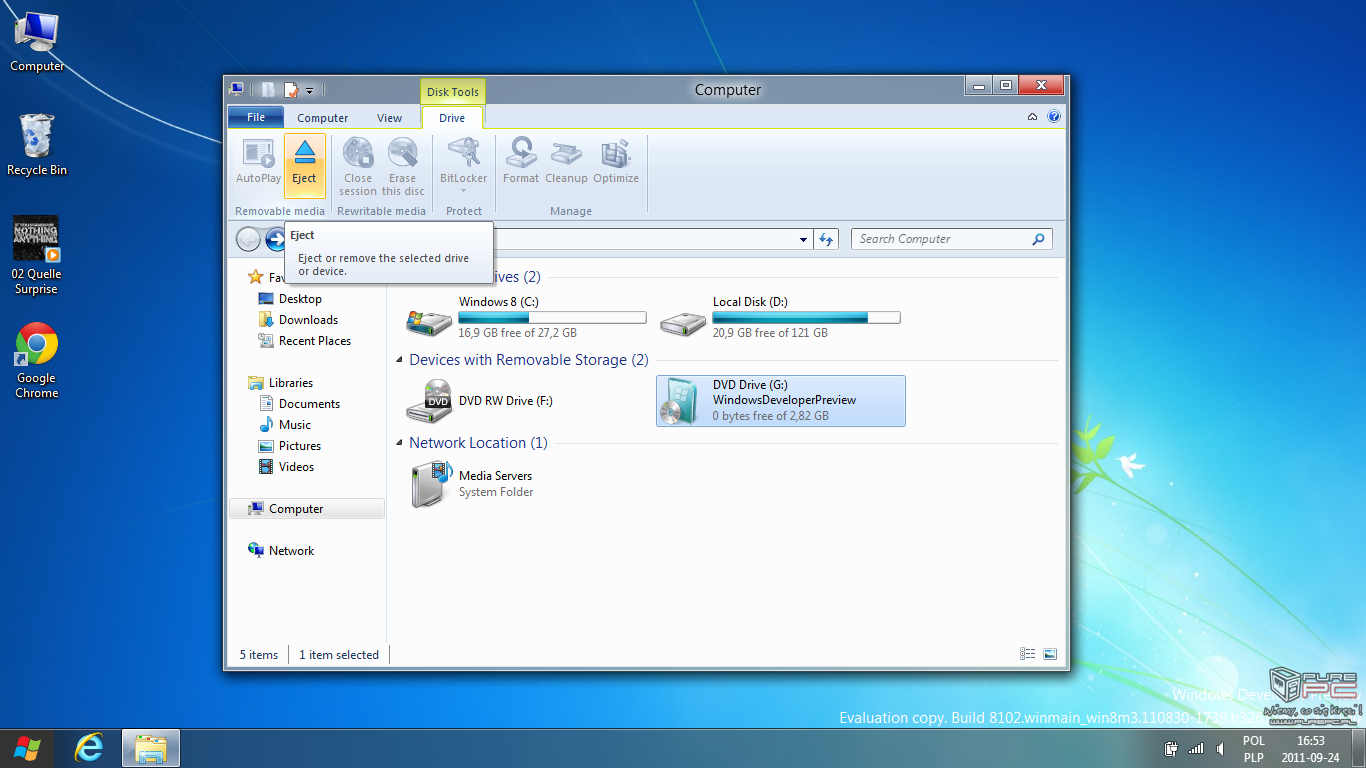Minimize the ribbon with the chevron arrow
This screenshot has width=1366, height=768.
1032,117
